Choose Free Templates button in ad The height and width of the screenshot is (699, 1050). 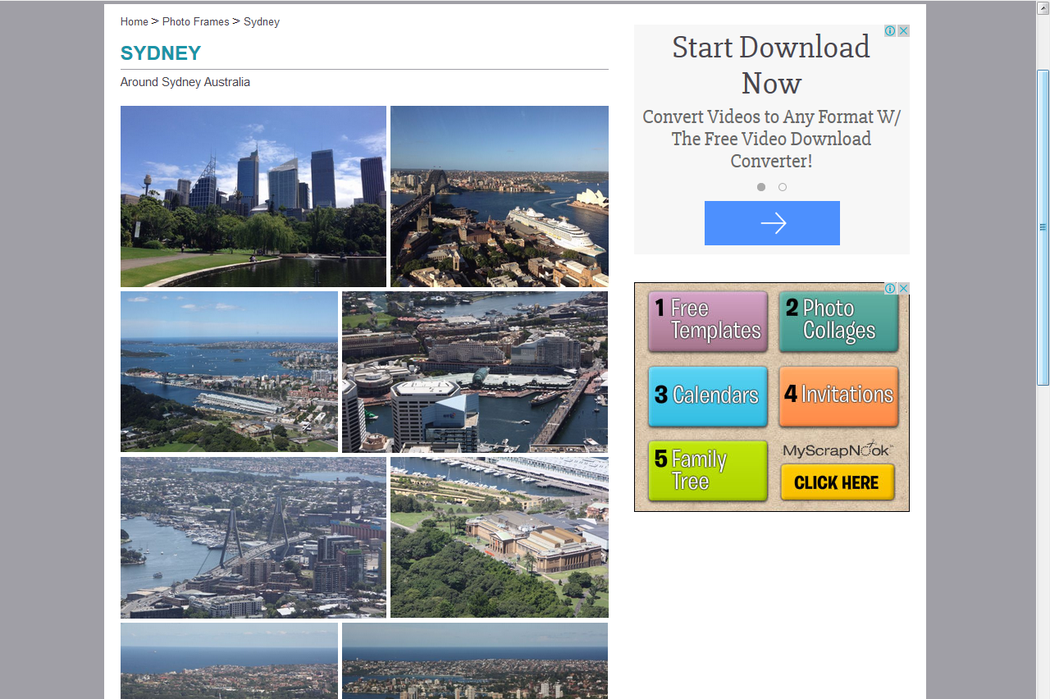[708, 320]
